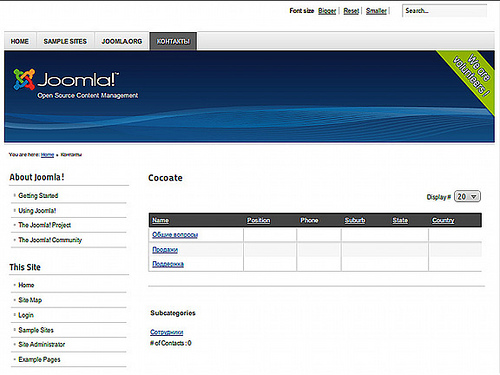Open The Joomla! Project menu item
The height and width of the screenshot is (375, 500).
45,225
